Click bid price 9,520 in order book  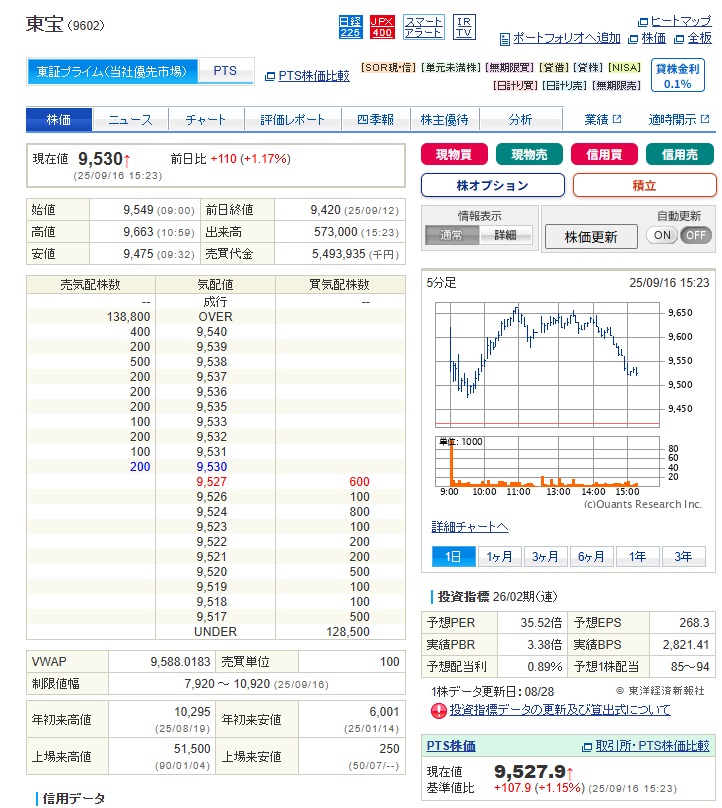[x=211, y=572]
